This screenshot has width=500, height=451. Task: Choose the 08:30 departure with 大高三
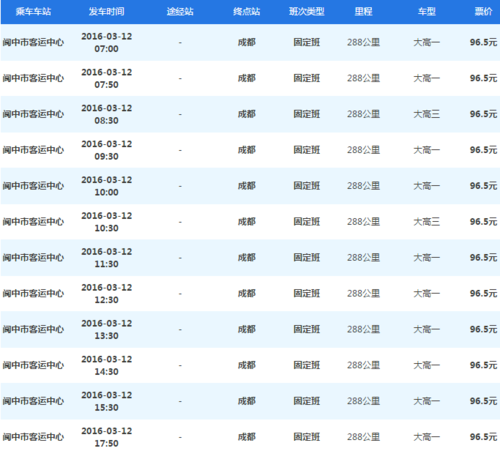coord(250,114)
